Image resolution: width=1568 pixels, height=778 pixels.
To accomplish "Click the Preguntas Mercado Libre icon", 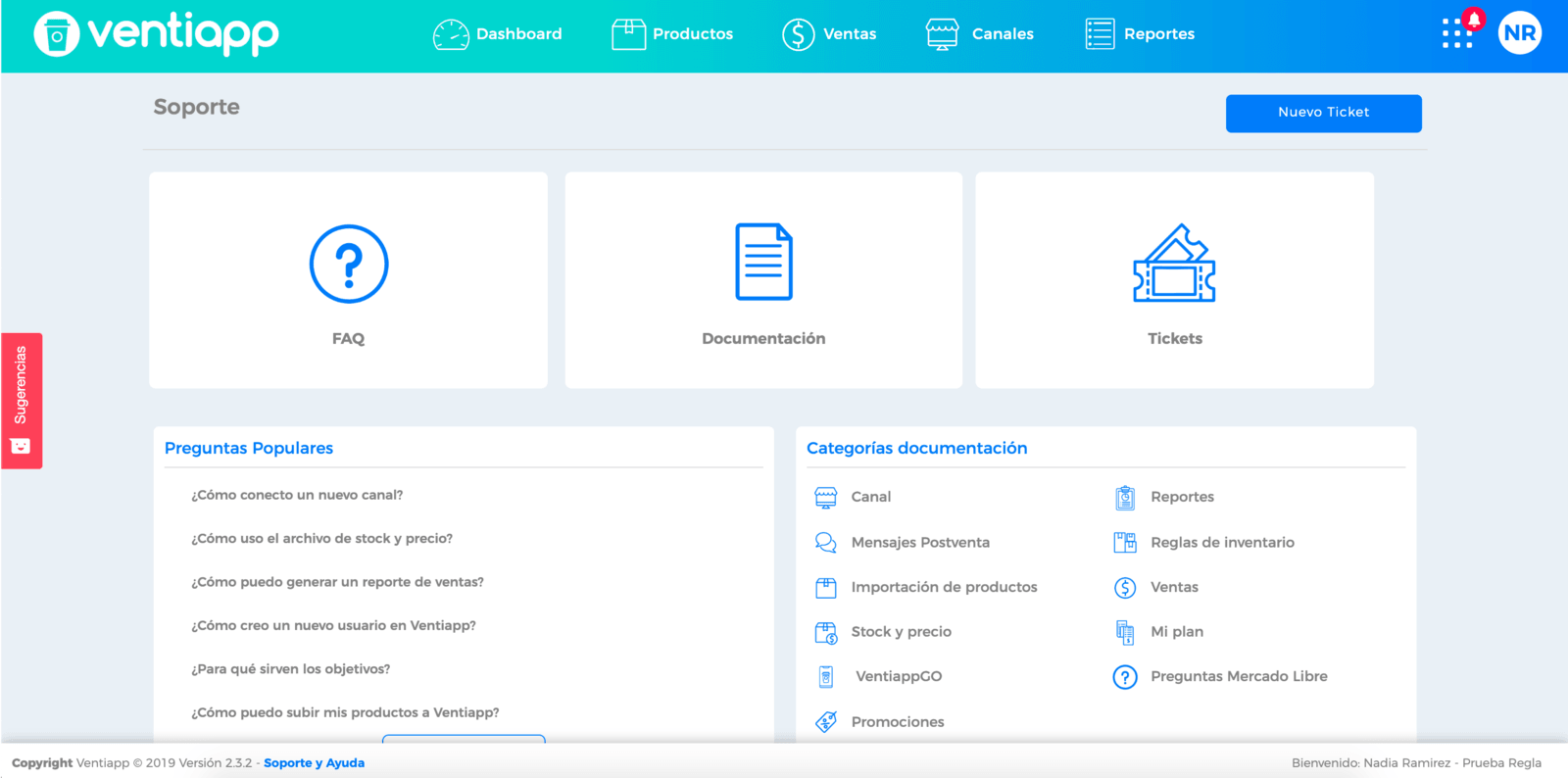I will click(1125, 677).
